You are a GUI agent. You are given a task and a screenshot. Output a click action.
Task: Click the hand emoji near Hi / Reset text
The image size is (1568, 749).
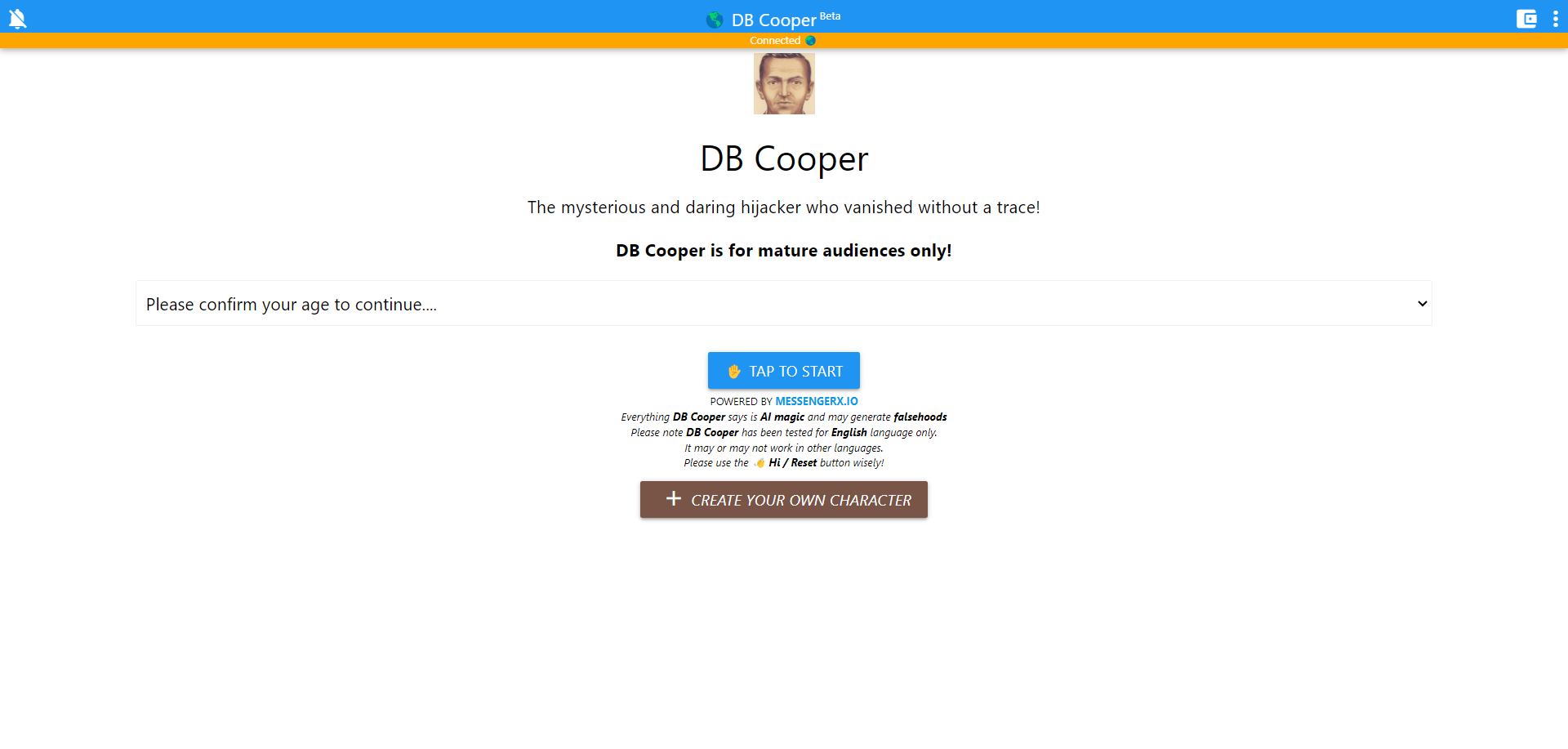[x=759, y=462]
